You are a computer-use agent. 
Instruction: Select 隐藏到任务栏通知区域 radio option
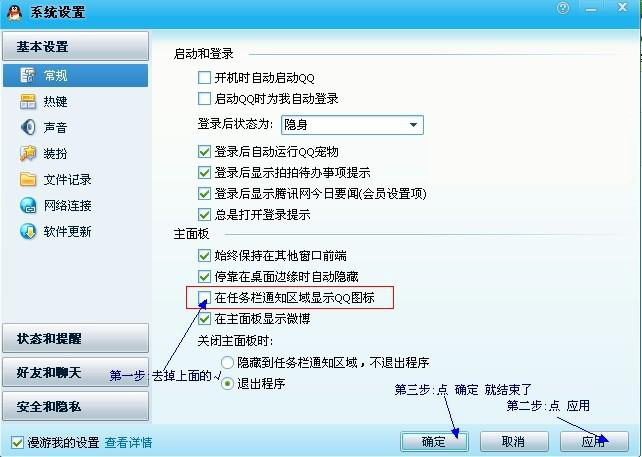tap(227, 363)
